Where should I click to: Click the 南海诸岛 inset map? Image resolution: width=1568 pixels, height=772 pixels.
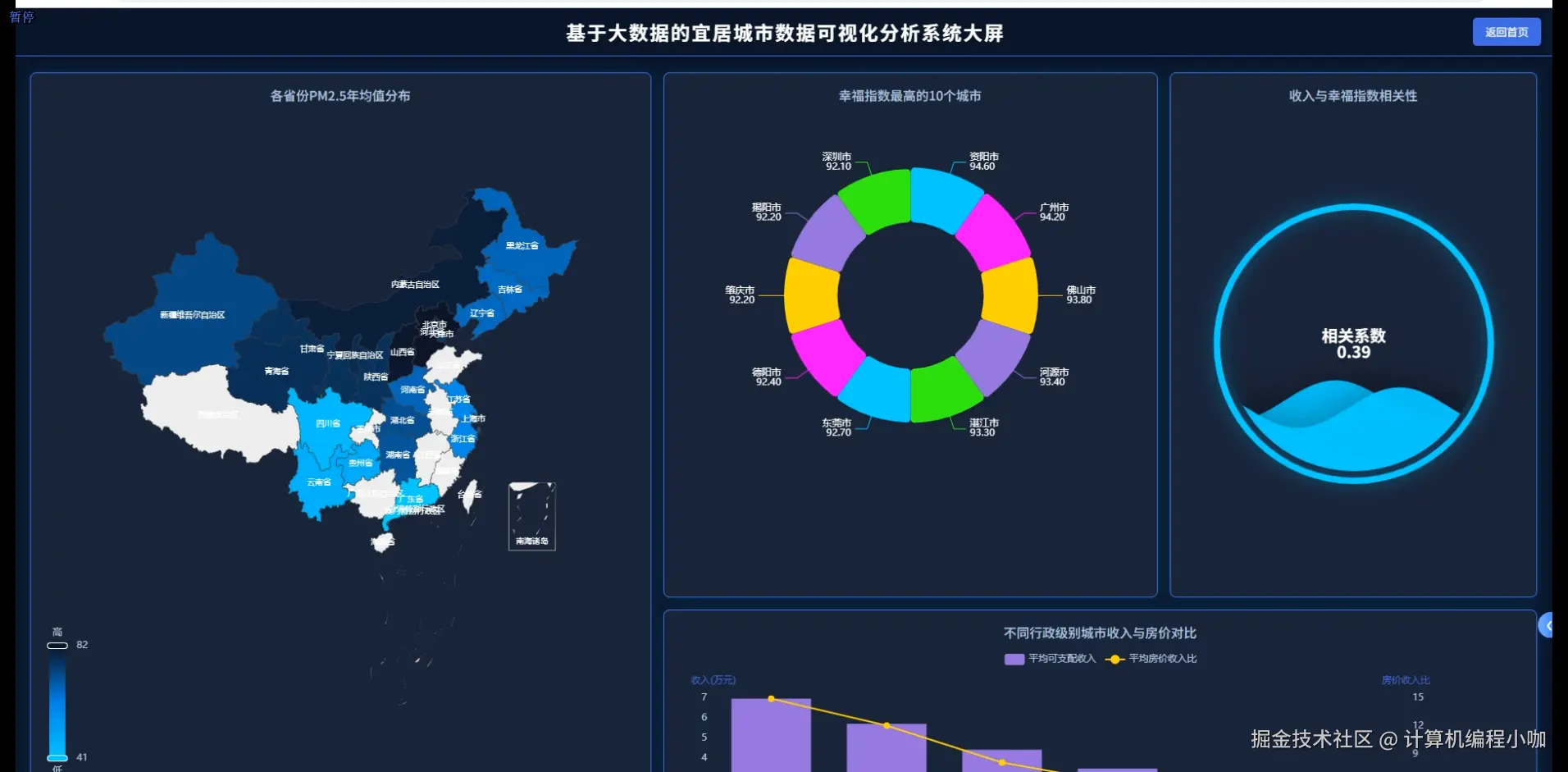[x=532, y=516]
